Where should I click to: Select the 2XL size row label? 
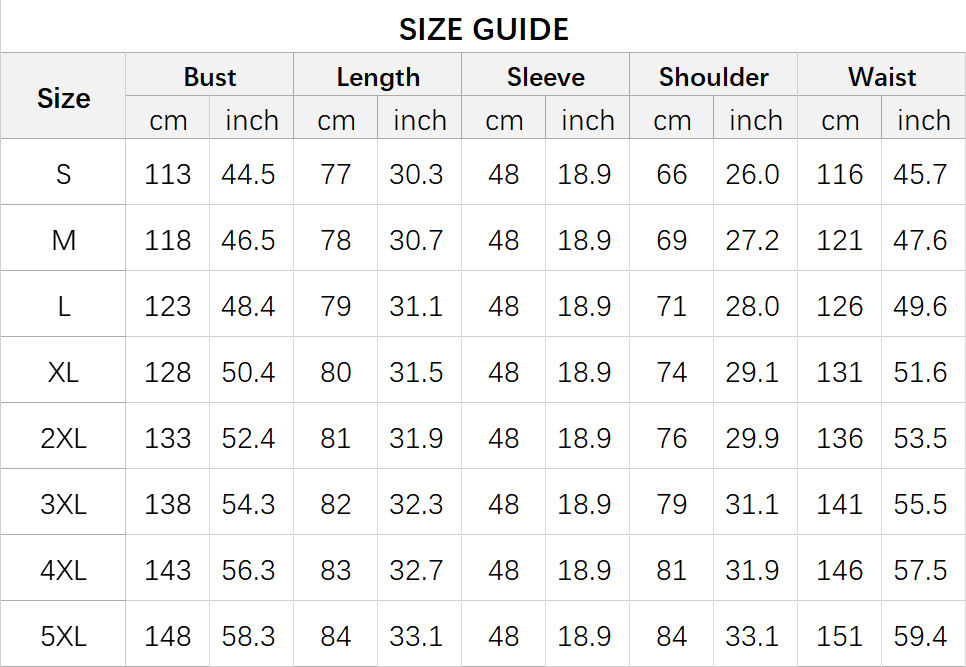tap(63, 438)
